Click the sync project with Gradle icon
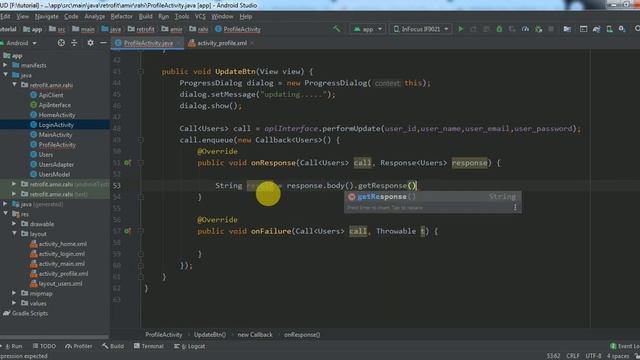This screenshot has height=360, width=640. click(x=596, y=29)
